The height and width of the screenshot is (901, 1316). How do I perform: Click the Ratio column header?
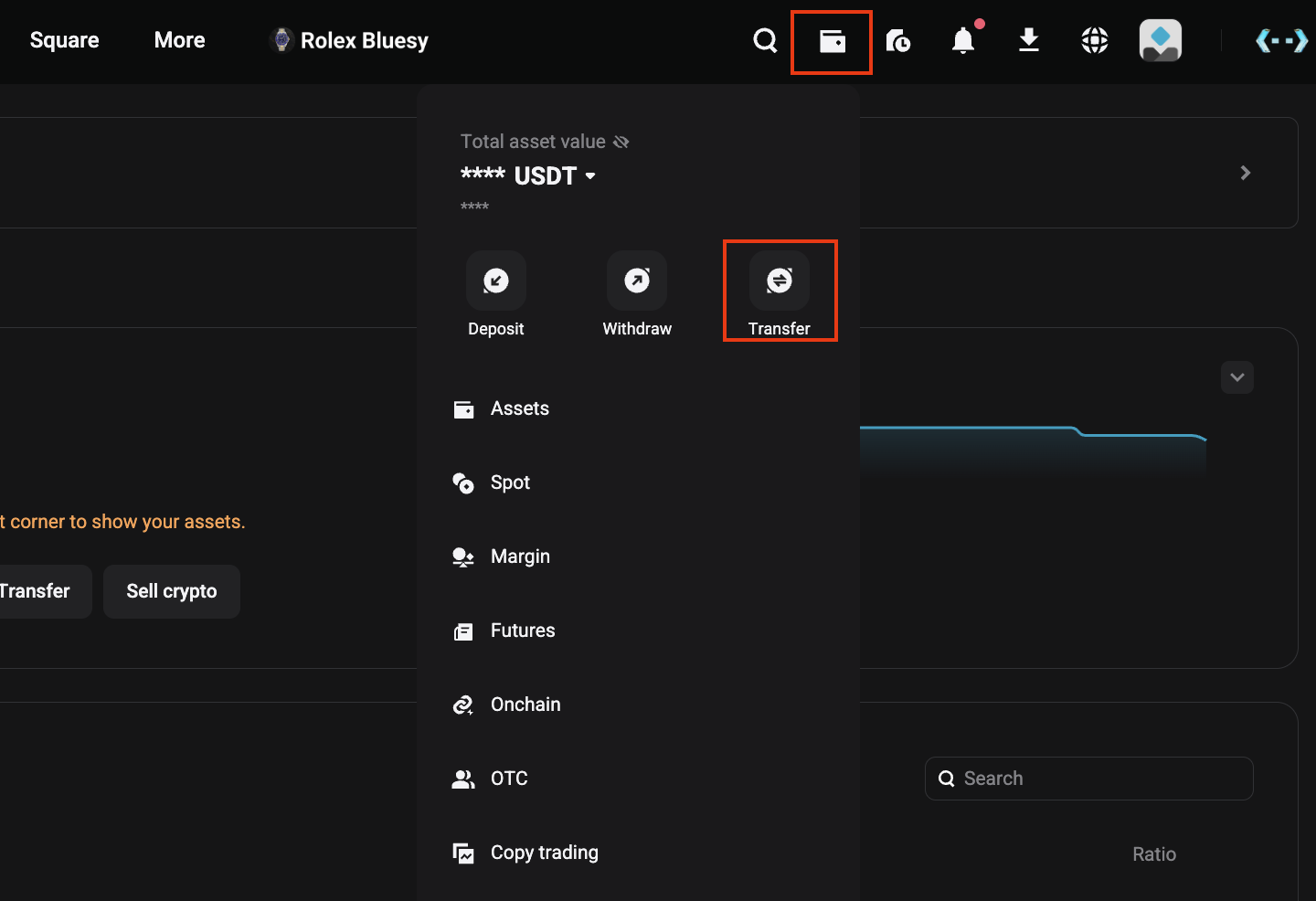coord(1154,854)
